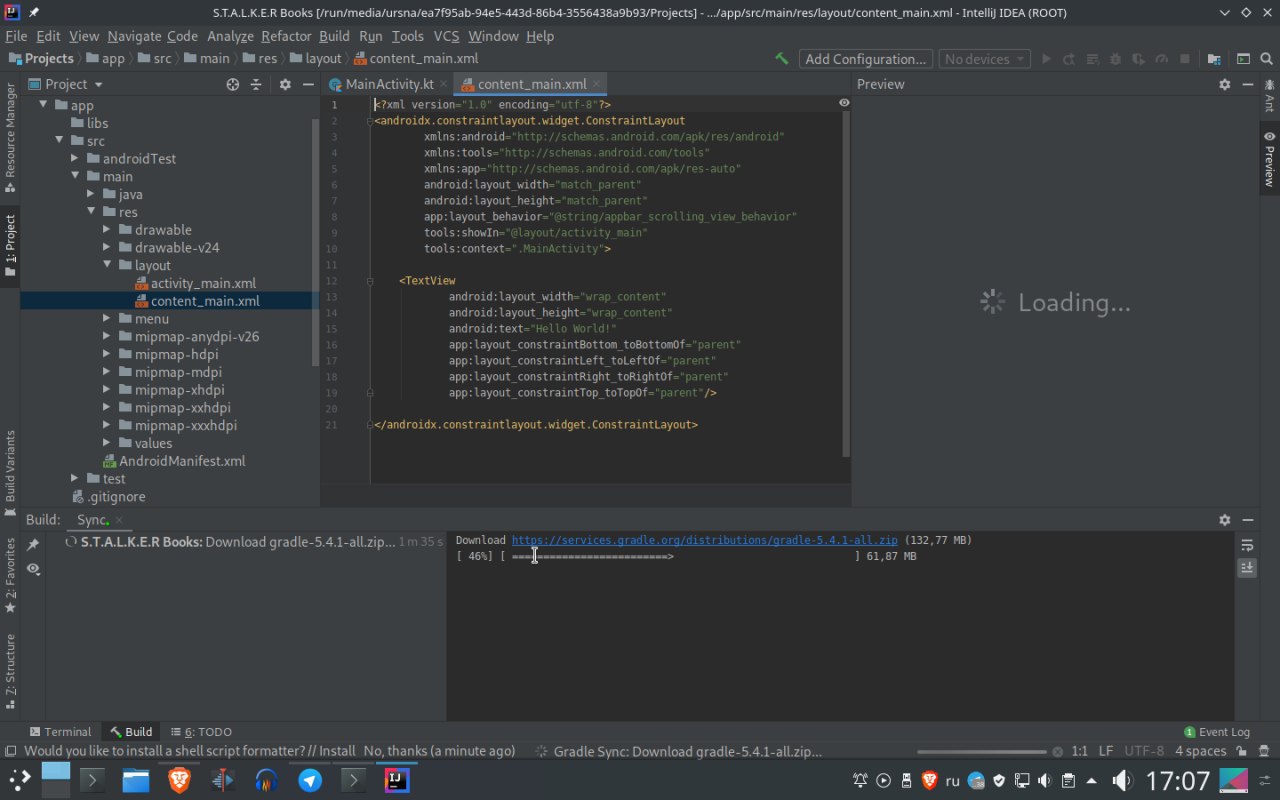Hide the Build panel with minus icon
The image size is (1280, 800).
pyautogui.click(x=1248, y=520)
